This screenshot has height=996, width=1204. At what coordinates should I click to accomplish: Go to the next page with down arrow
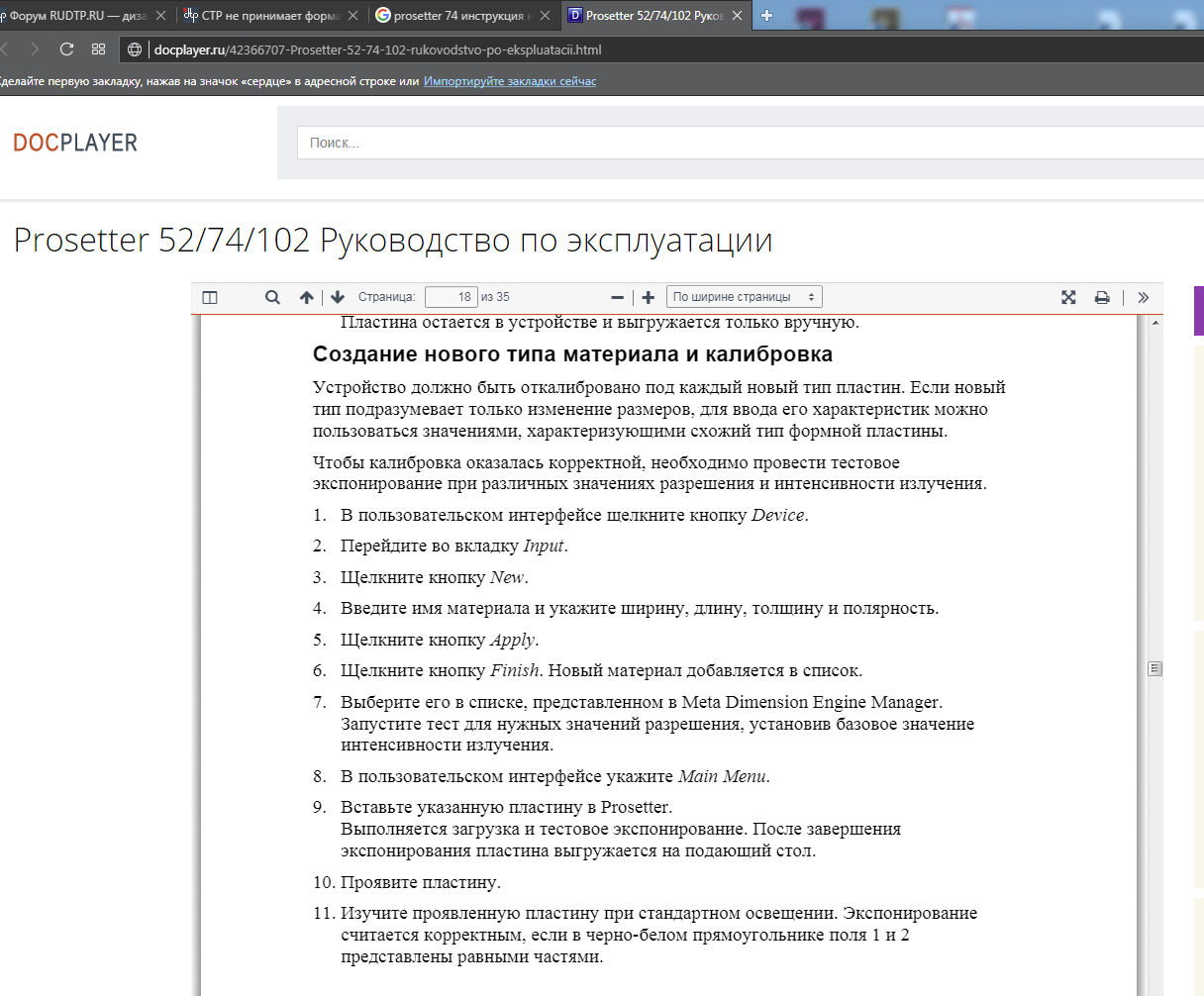[337, 296]
